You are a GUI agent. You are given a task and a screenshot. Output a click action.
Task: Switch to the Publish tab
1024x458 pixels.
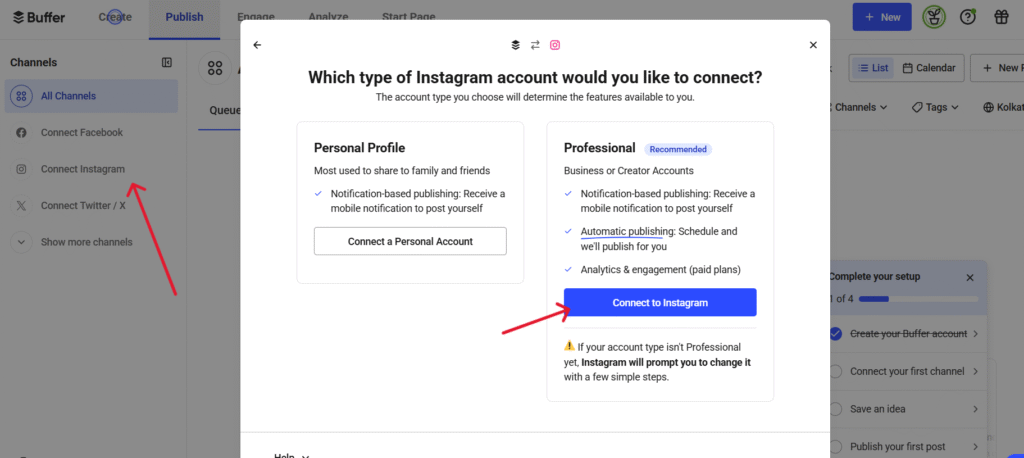tap(184, 17)
